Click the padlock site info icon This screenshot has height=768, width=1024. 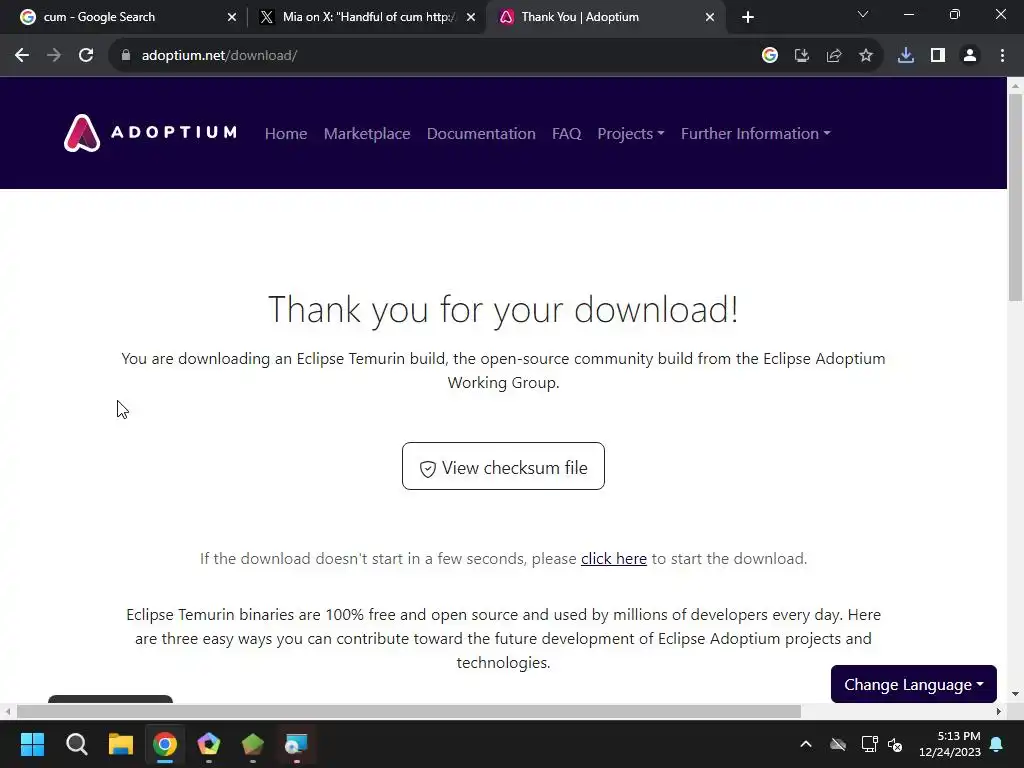click(126, 56)
